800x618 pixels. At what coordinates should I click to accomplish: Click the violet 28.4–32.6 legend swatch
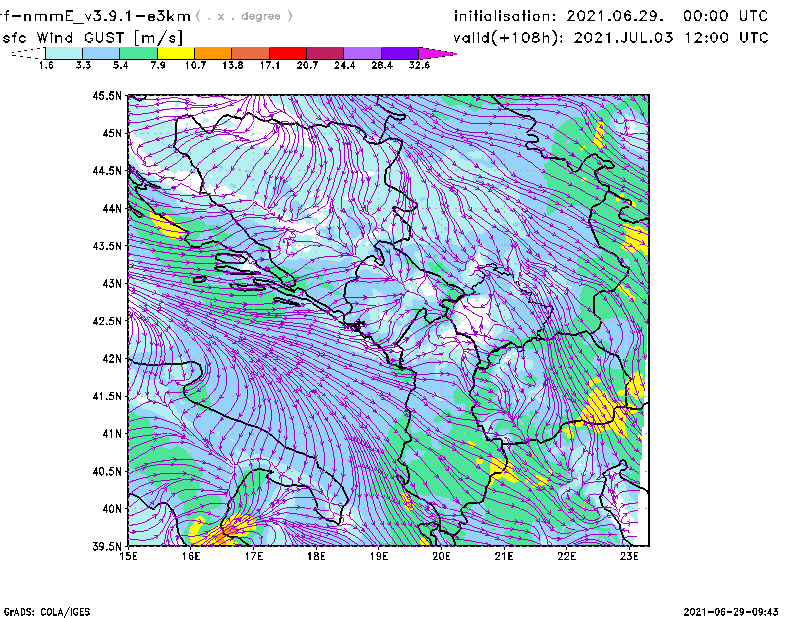400,53
